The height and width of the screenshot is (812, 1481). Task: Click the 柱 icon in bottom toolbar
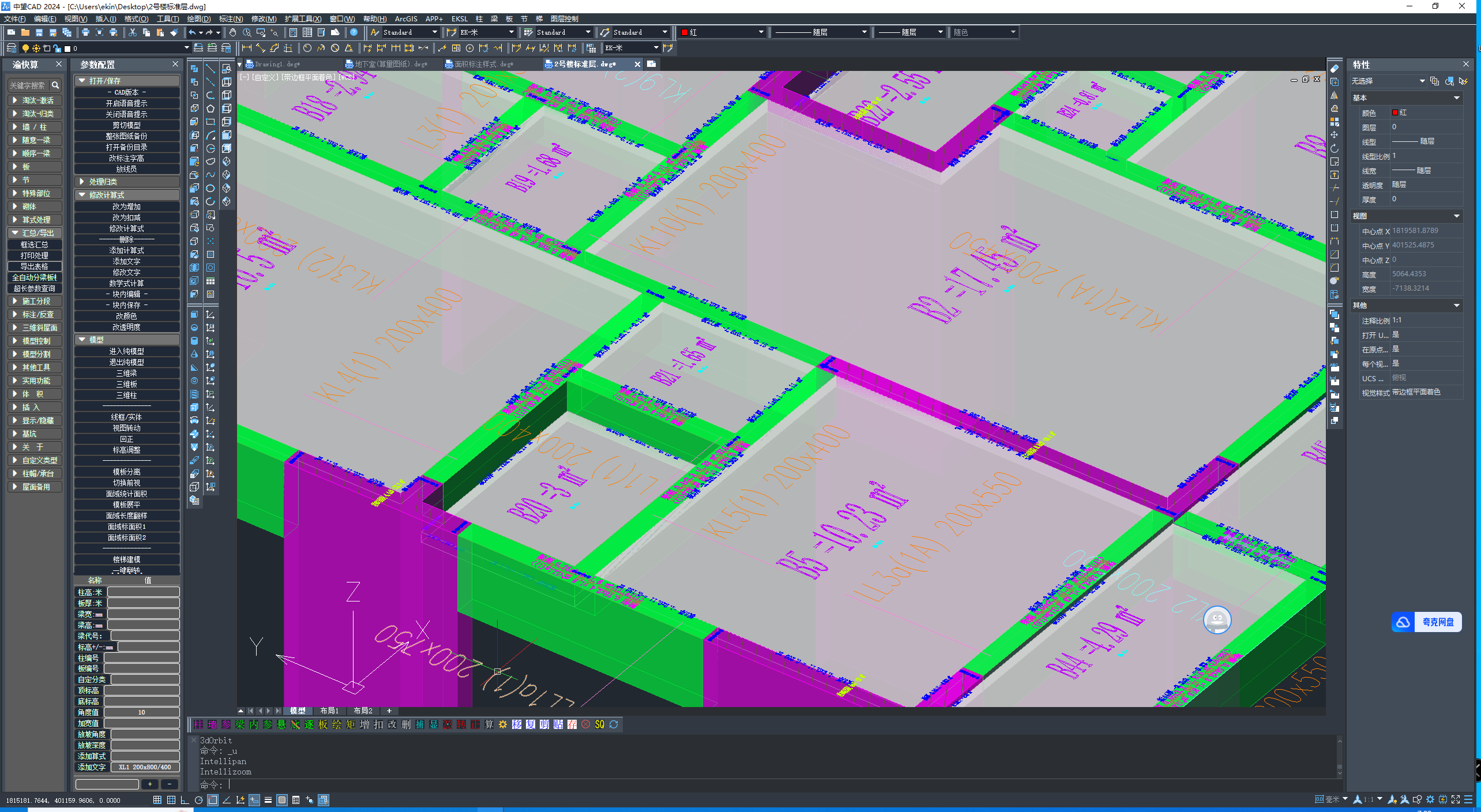[198, 724]
